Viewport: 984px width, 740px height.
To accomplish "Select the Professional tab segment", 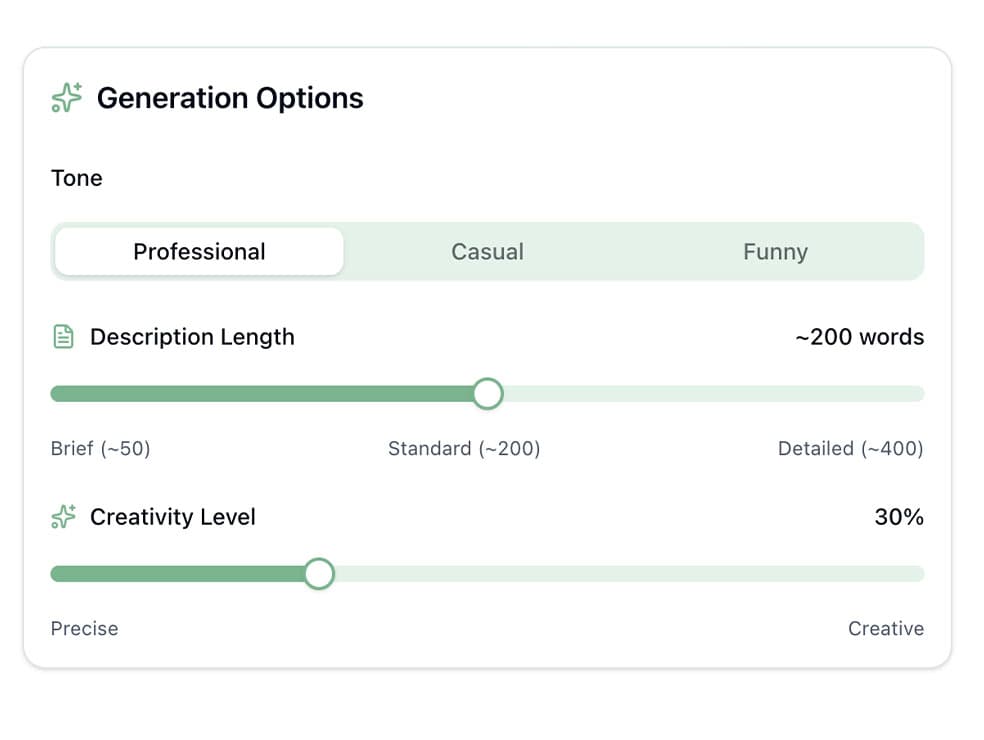I will click(198, 251).
